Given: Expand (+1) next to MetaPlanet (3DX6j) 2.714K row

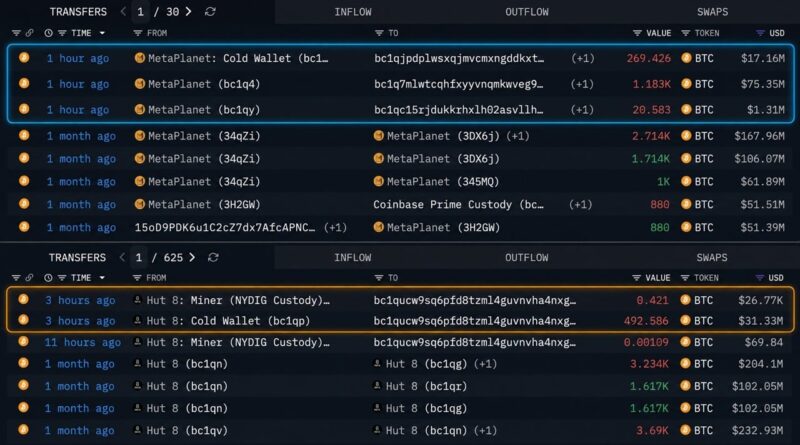Looking at the screenshot, I should [x=518, y=136].
